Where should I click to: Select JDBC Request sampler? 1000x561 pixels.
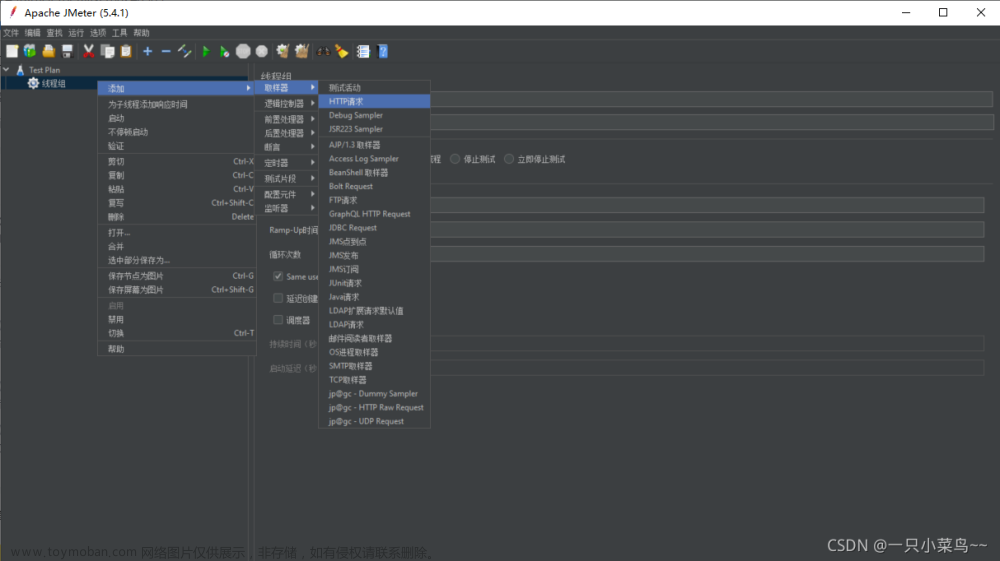(374, 228)
